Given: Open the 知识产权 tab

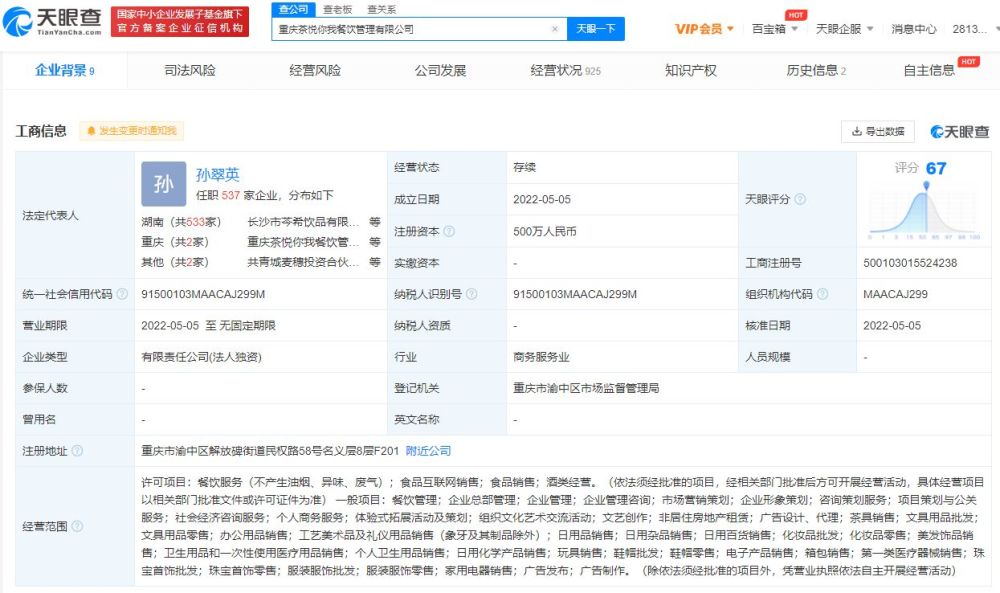Looking at the screenshot, I should [x=691, y=70].
